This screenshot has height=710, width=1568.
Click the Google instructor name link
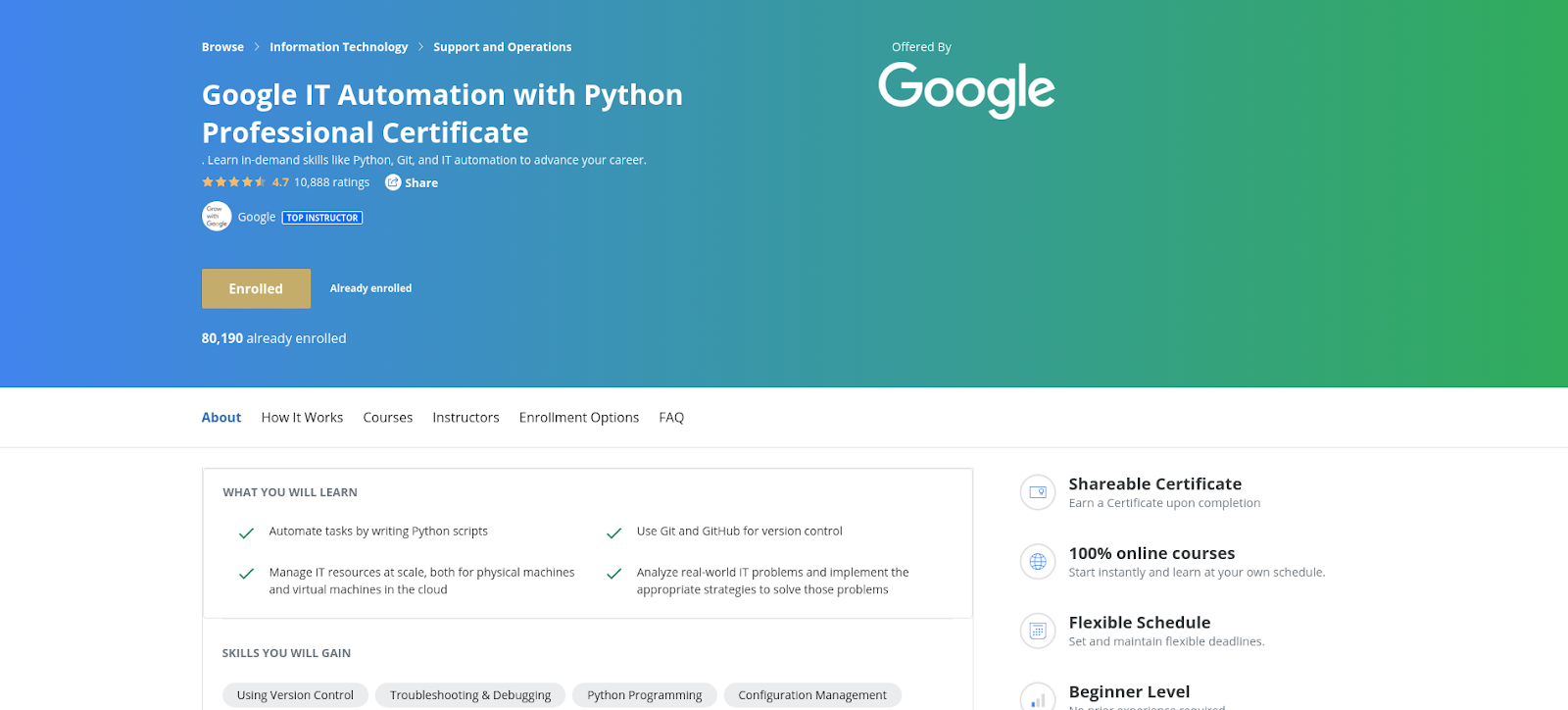pyautogui.click(x=257, y=217)
